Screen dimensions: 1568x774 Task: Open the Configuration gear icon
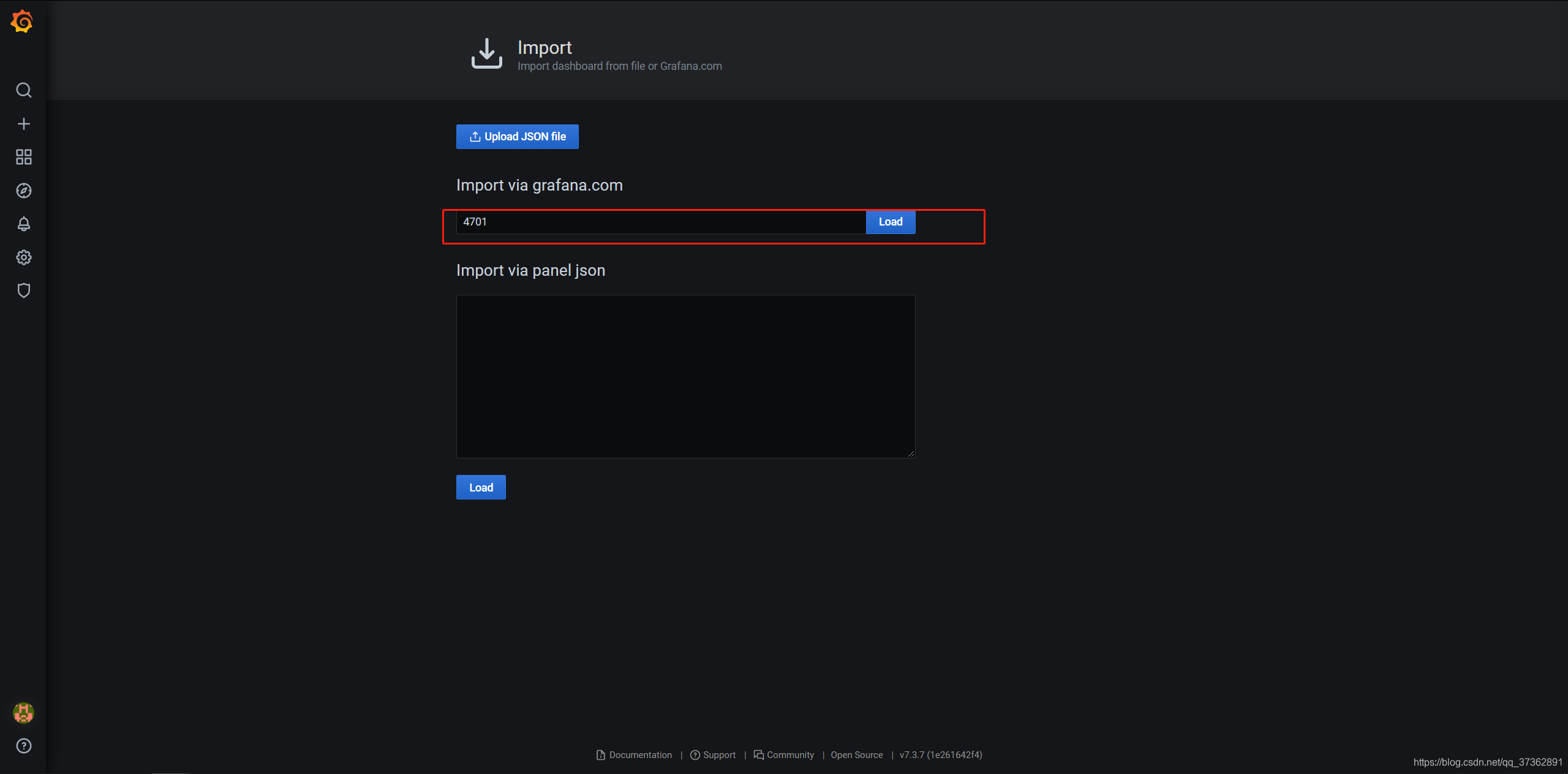point(23,257)
